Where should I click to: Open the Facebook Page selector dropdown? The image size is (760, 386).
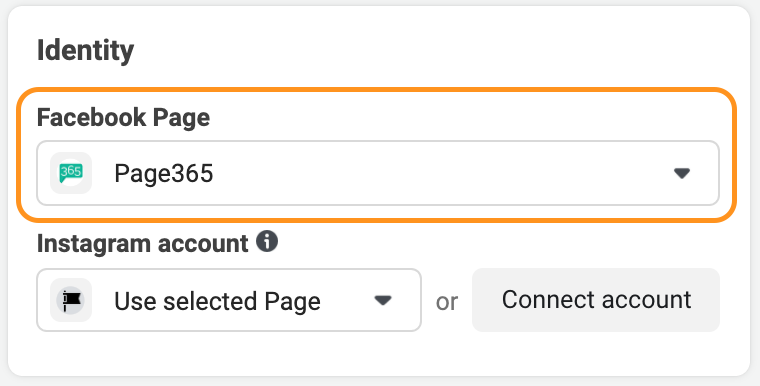pos(378,173)
